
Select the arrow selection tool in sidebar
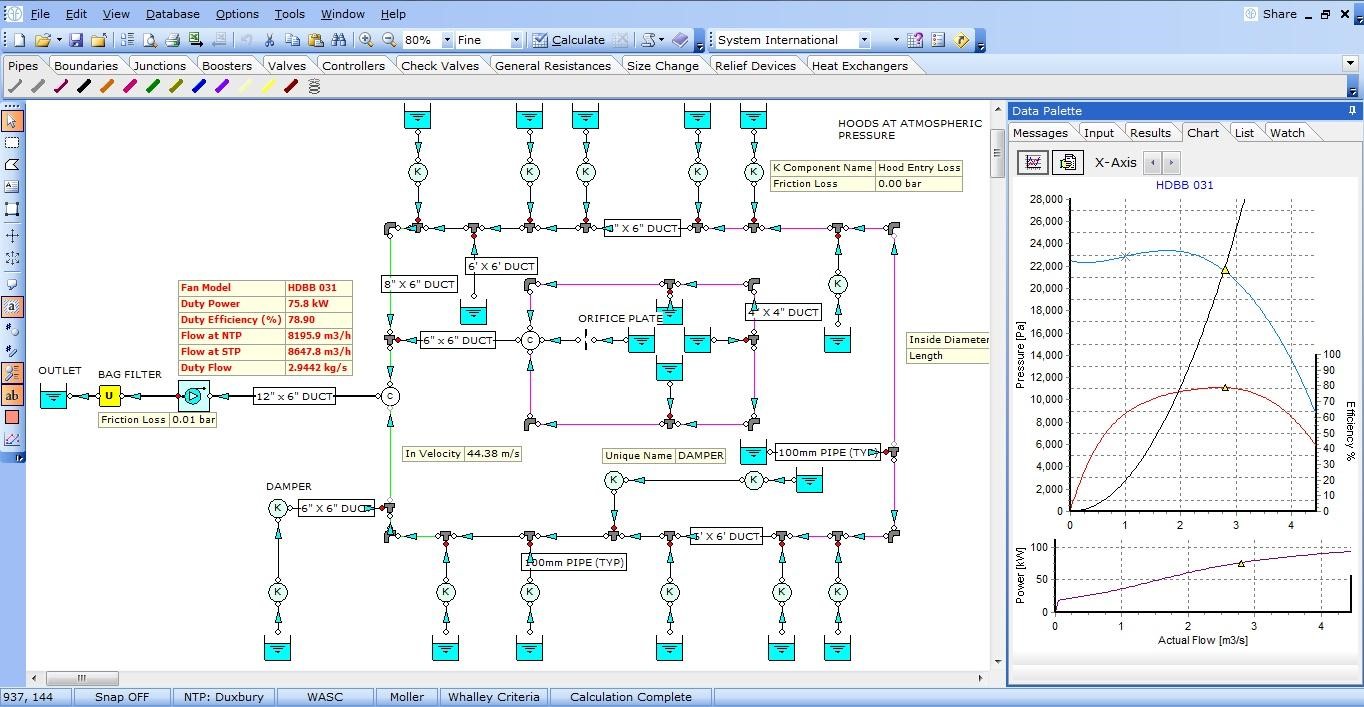[x=12, y=120]
